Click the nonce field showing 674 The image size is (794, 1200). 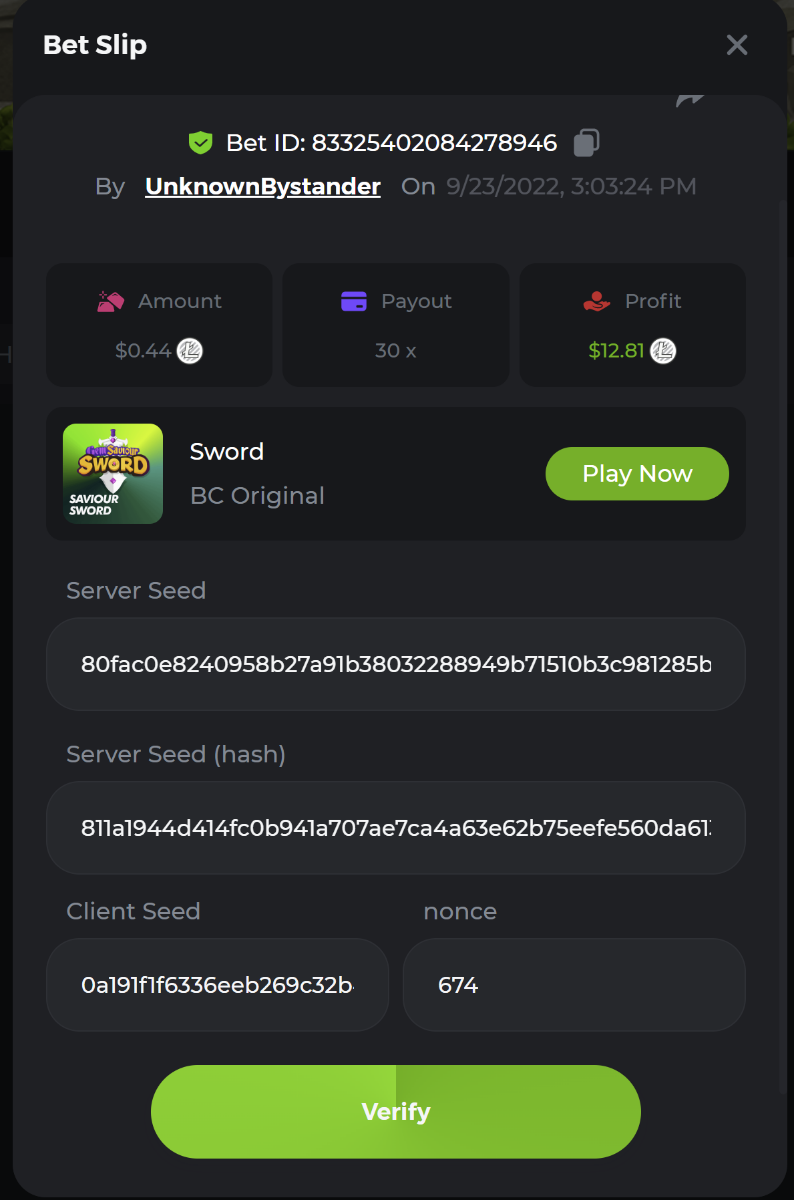coord(574,985)
